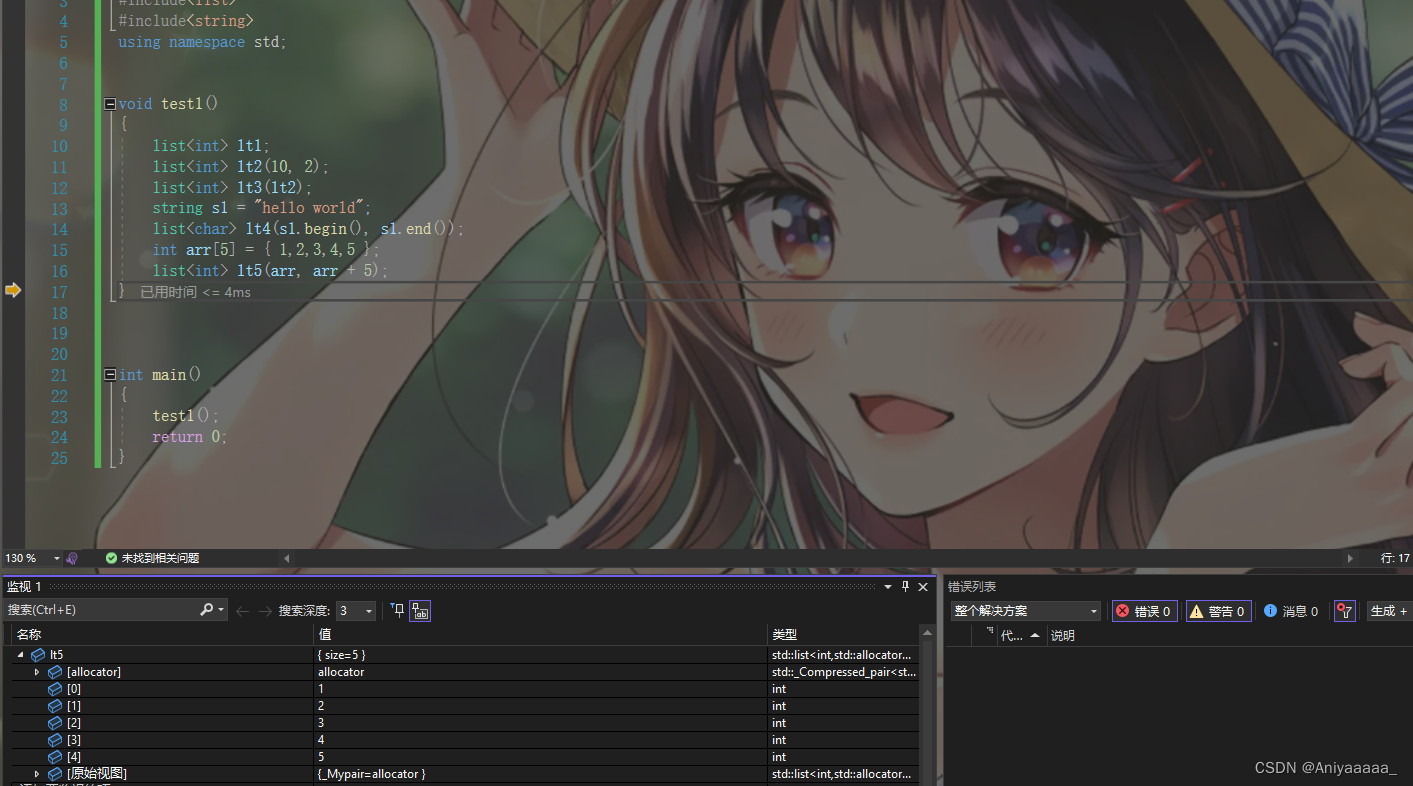This screenshot has height=786, width=1413.
Task: Open the 搜索深度 depth dropdown showing 3
Action: point(356,611)
